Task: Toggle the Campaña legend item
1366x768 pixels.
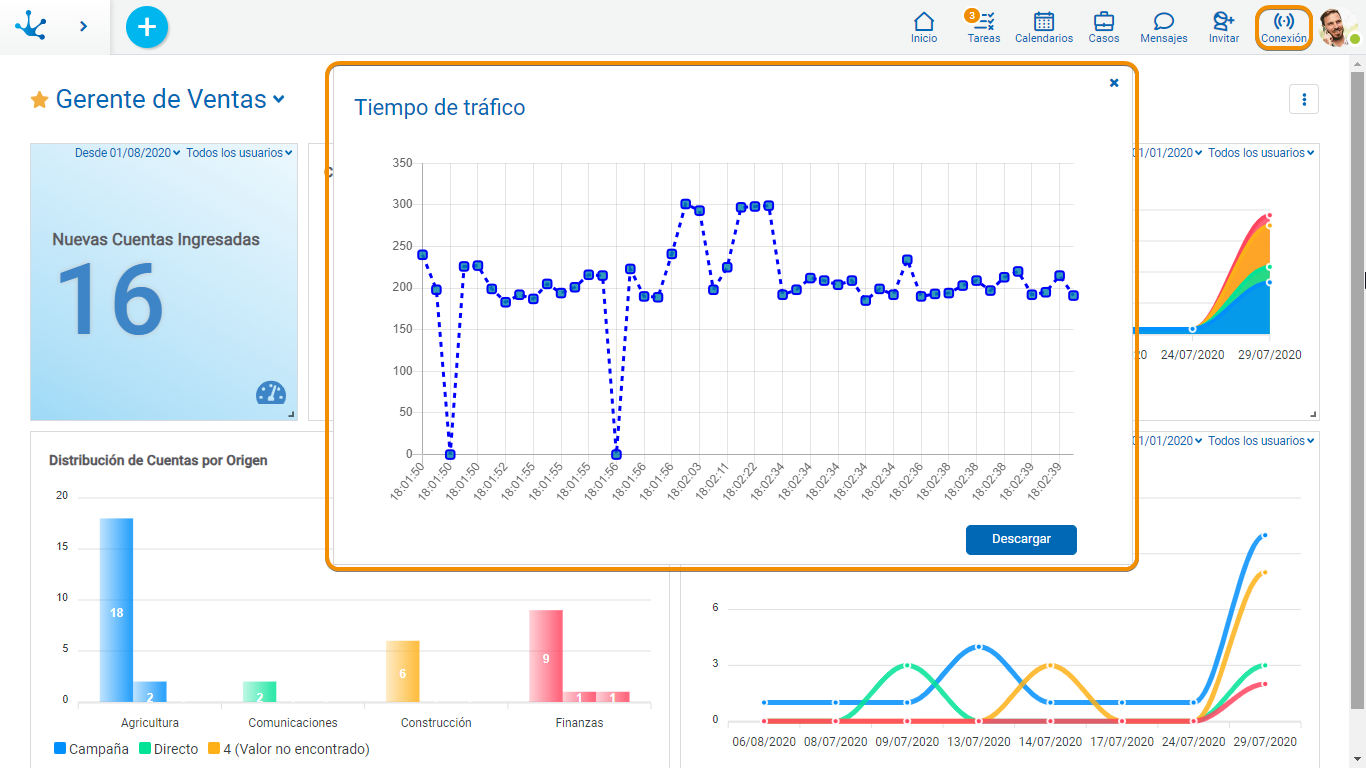Action: point(90,749)
